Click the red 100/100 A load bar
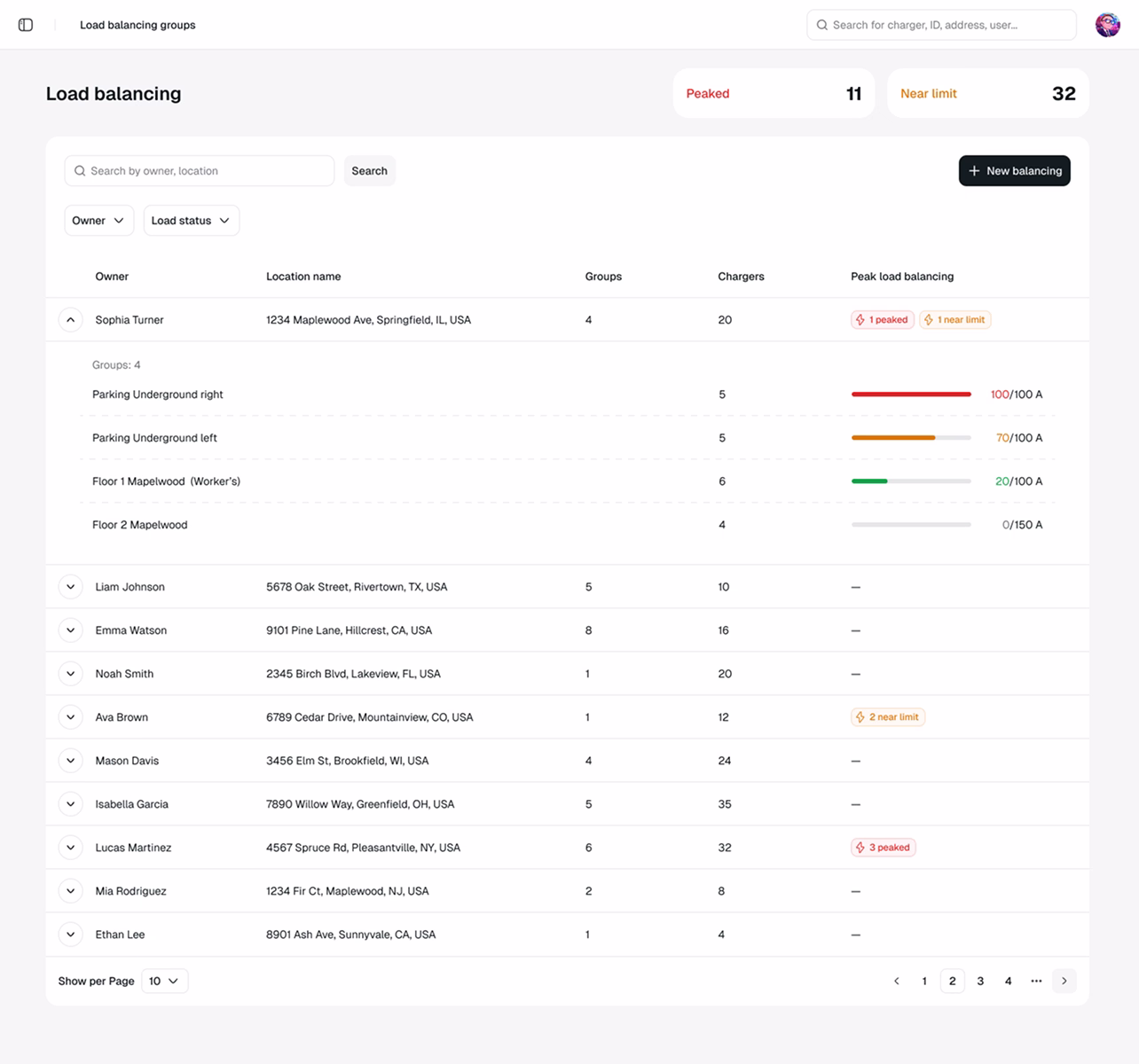The width and height of the screenshot is (1139, 1064). (x=911, y=395)
